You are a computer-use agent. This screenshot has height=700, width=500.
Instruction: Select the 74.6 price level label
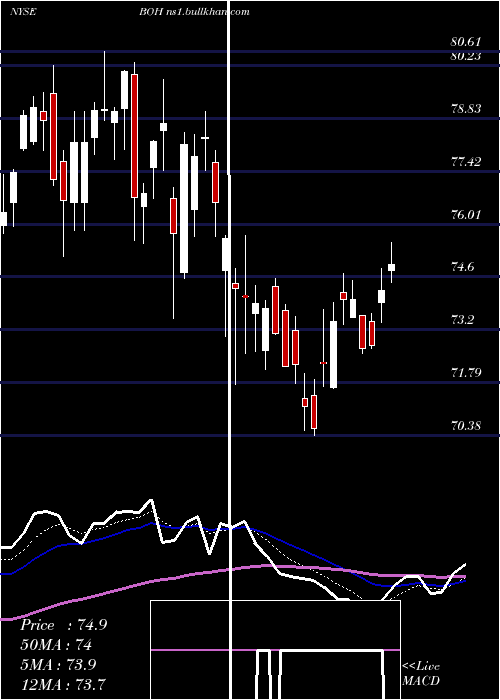[x=462, y=267]
